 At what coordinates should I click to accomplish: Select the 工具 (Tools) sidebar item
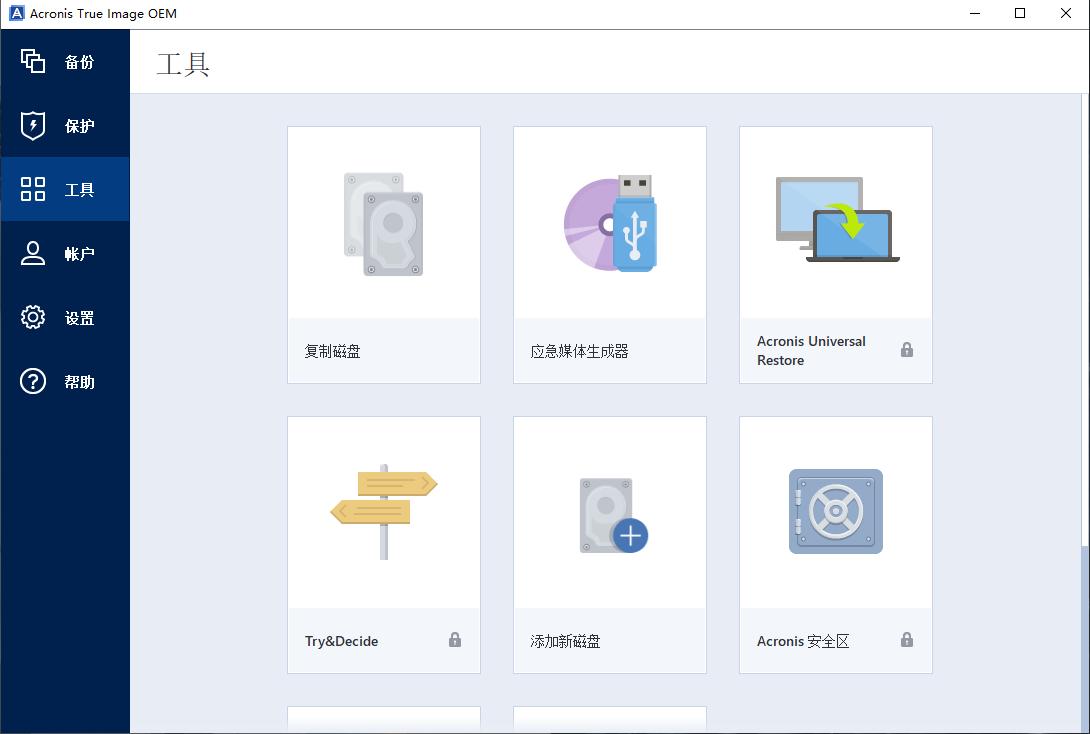[65, 190]
